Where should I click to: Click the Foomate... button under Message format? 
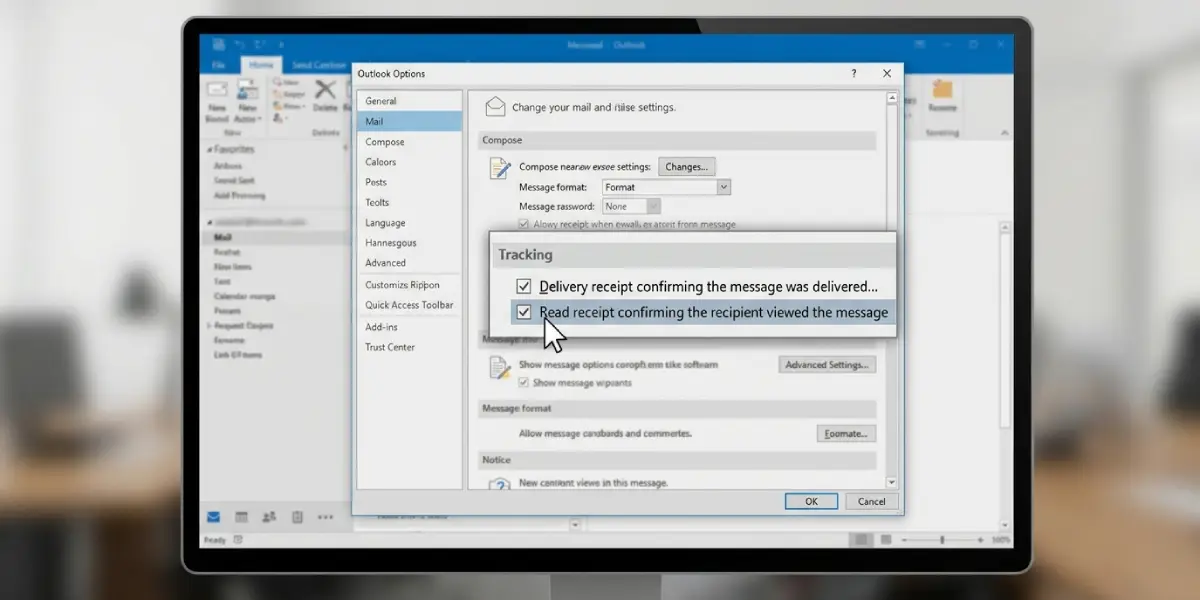coord(845,434)
